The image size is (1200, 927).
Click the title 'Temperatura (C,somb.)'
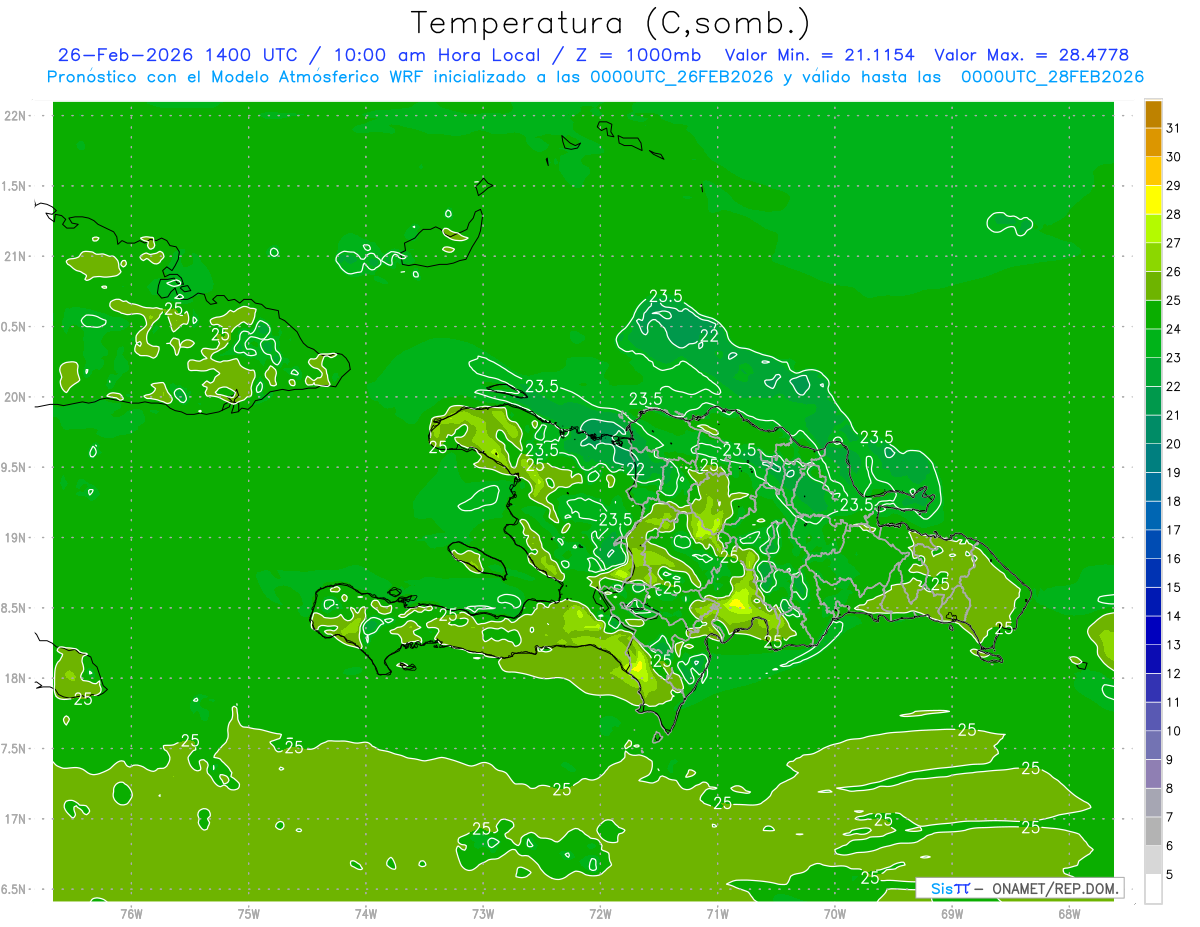coord(610,23)
